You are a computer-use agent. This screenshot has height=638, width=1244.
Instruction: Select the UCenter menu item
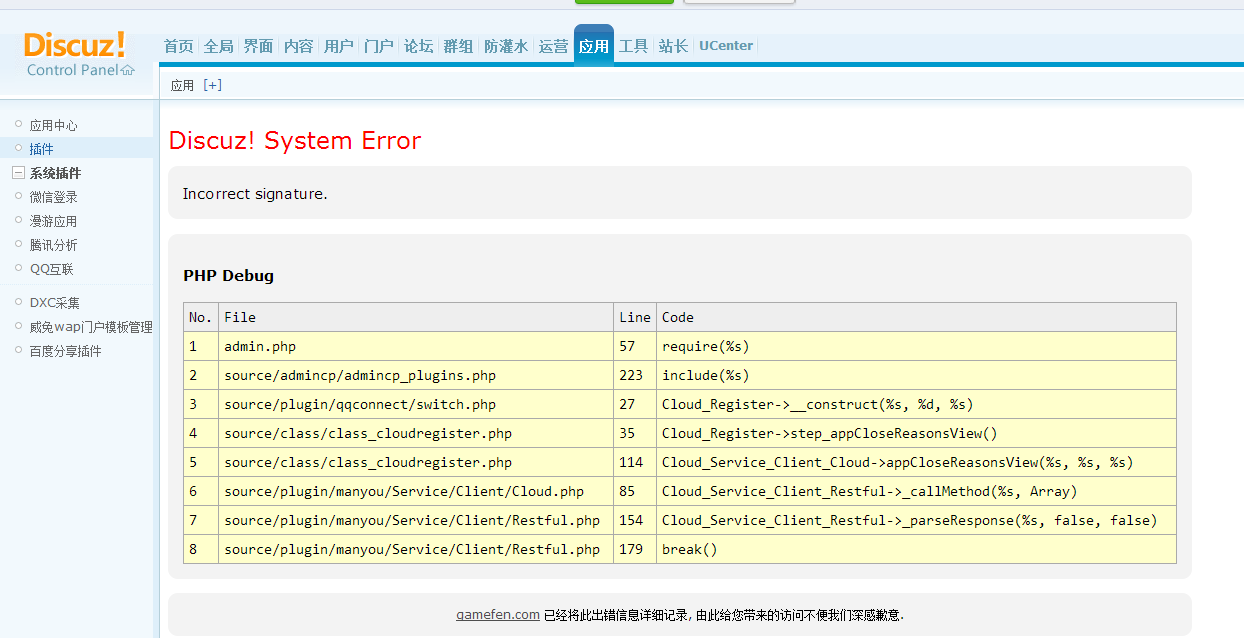(x=725, y=45)
